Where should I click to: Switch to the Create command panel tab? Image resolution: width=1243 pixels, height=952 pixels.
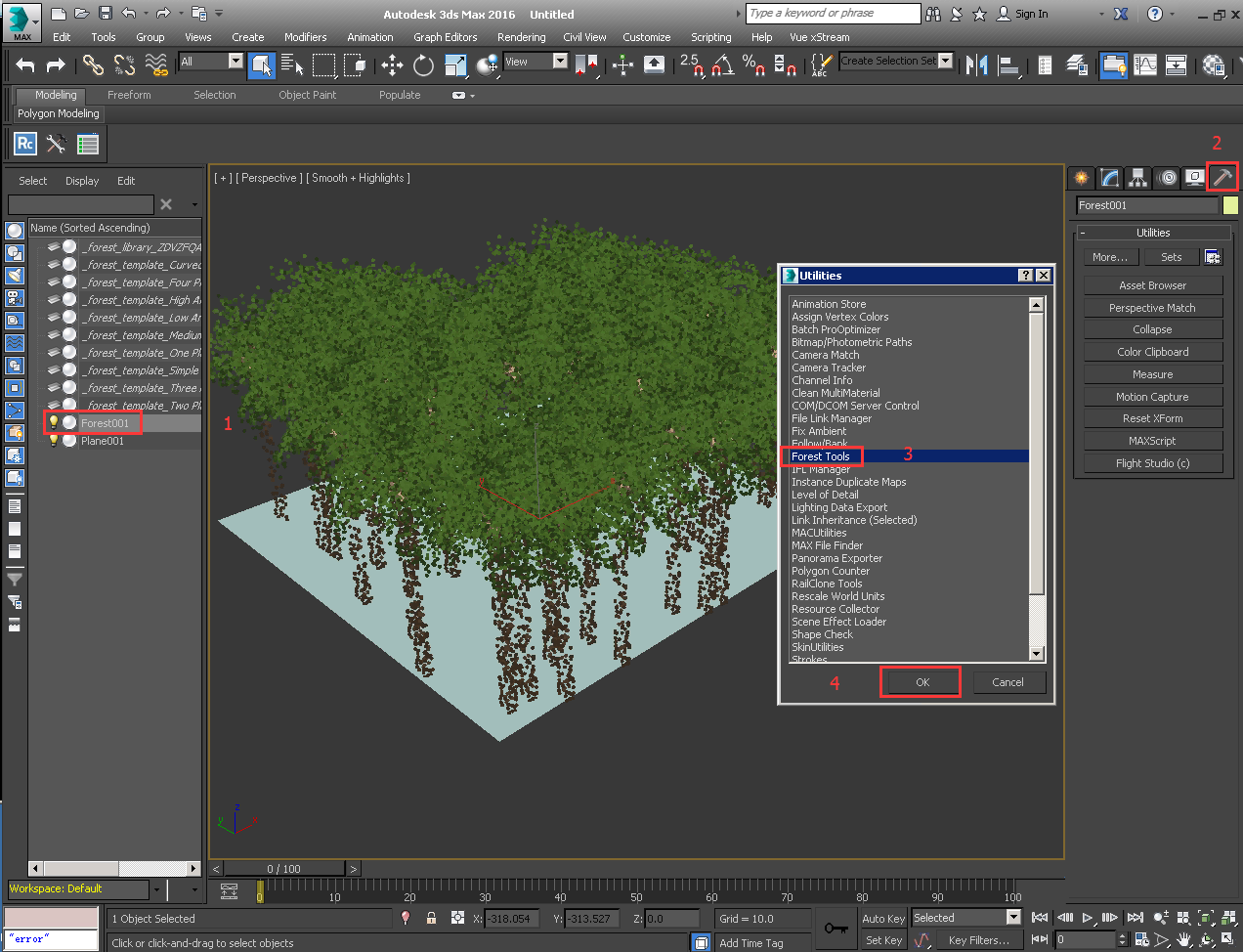pyautogui.click(x=1081, y=178)
